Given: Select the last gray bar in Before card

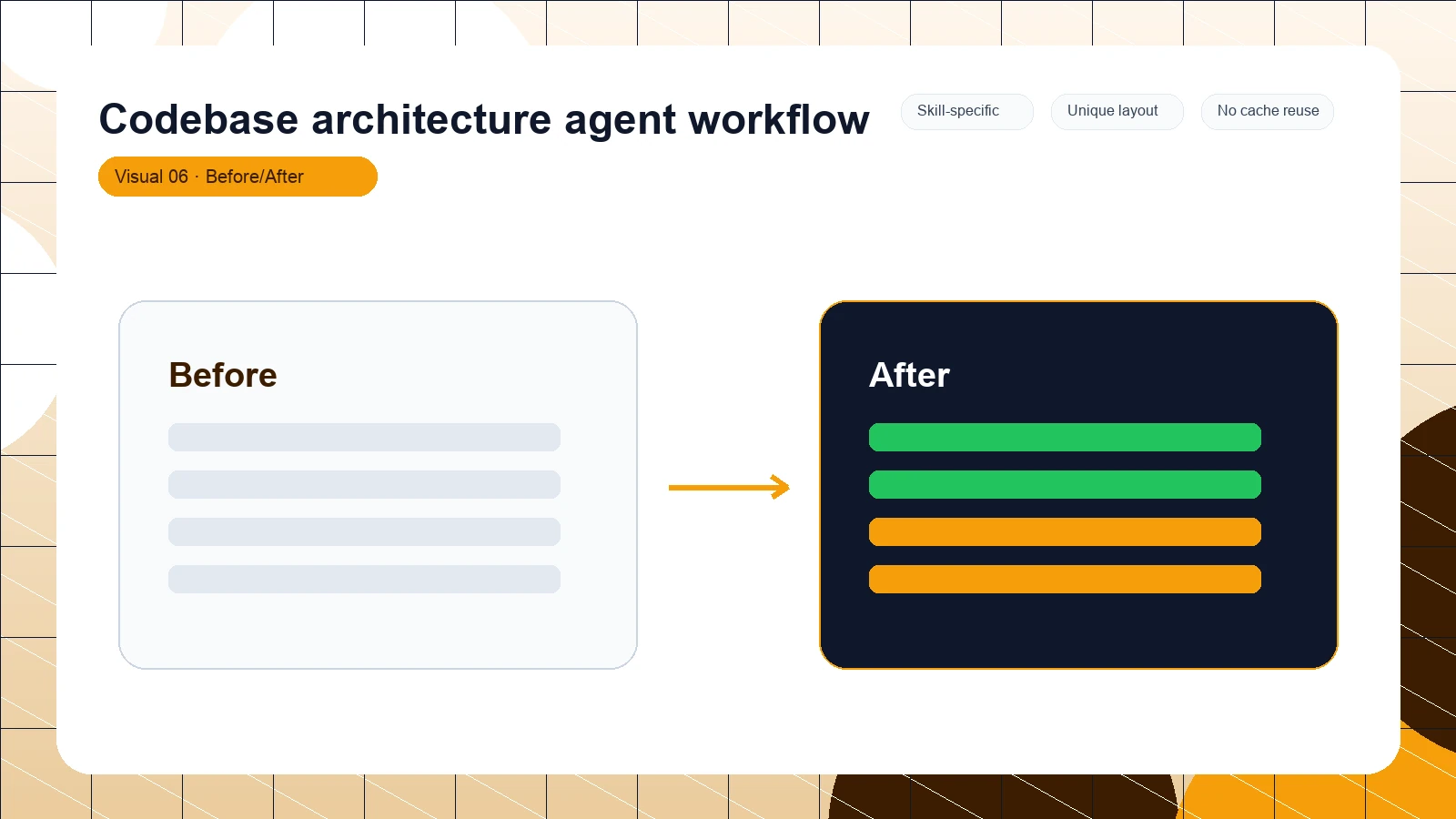Looking at the screenshot, I should pos(364,579).
